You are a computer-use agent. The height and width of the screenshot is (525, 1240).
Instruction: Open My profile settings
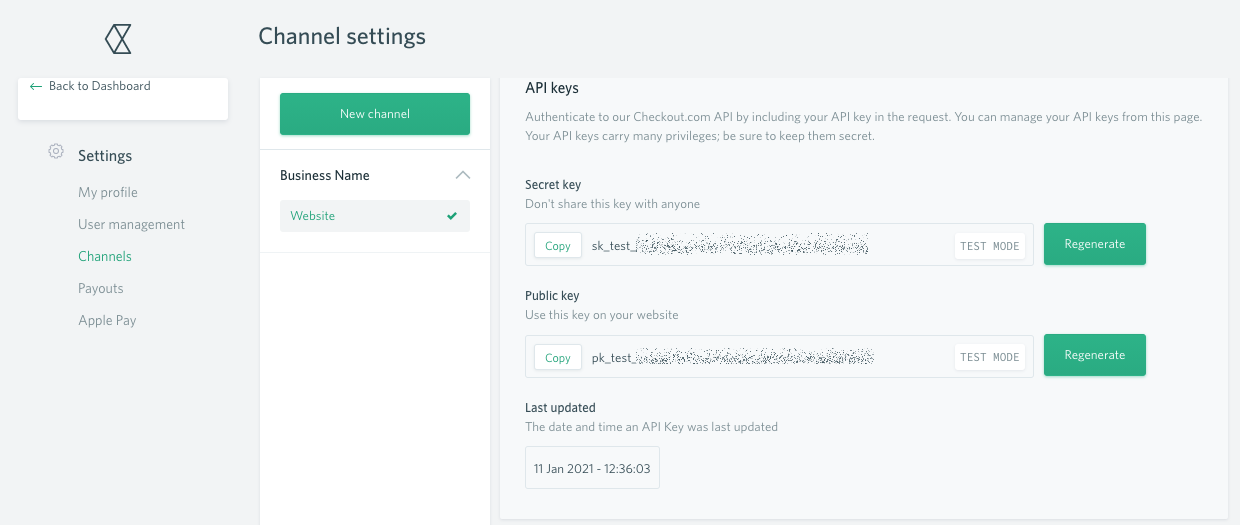108,192
